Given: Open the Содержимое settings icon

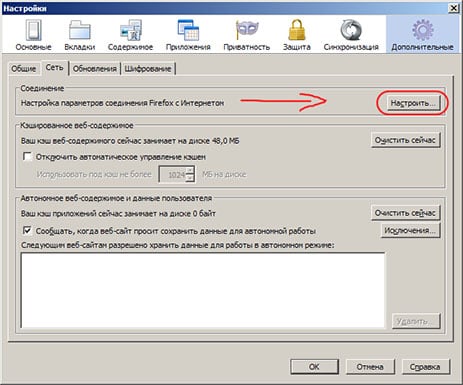Looking at the screenshot, I should coord(131,30).
